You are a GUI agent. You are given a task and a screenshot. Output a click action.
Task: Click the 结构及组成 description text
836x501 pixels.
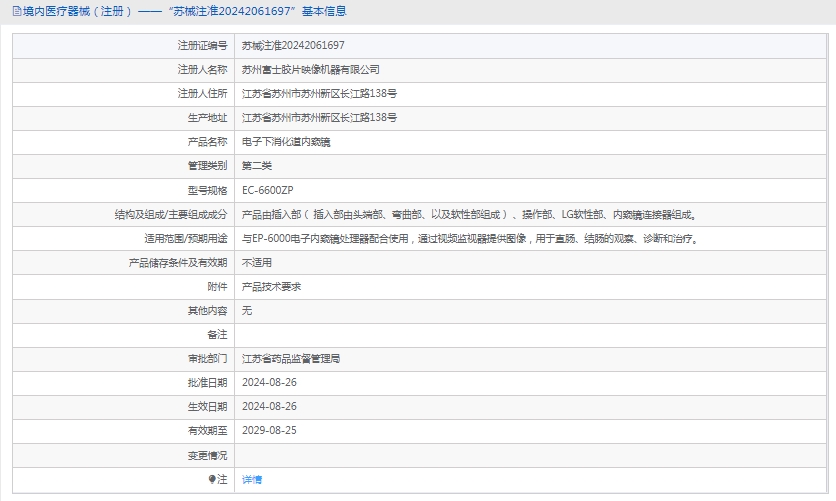[x=468, y=214]
